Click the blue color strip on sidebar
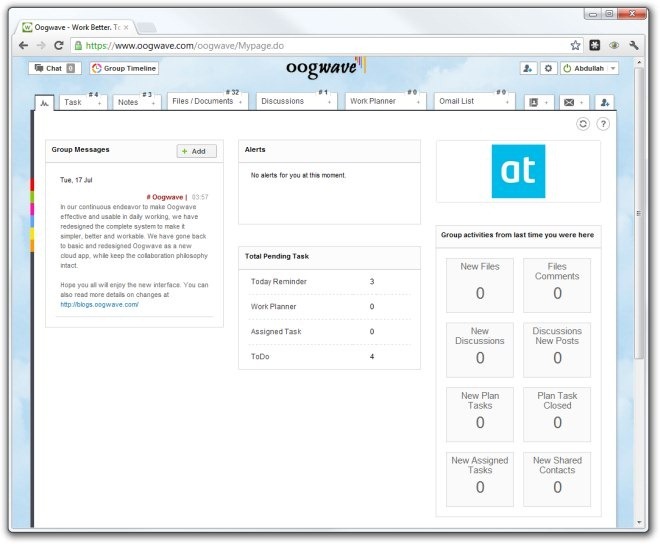Image resolution: width=660 pixels, height=544 pixels. tap(32, 222)
